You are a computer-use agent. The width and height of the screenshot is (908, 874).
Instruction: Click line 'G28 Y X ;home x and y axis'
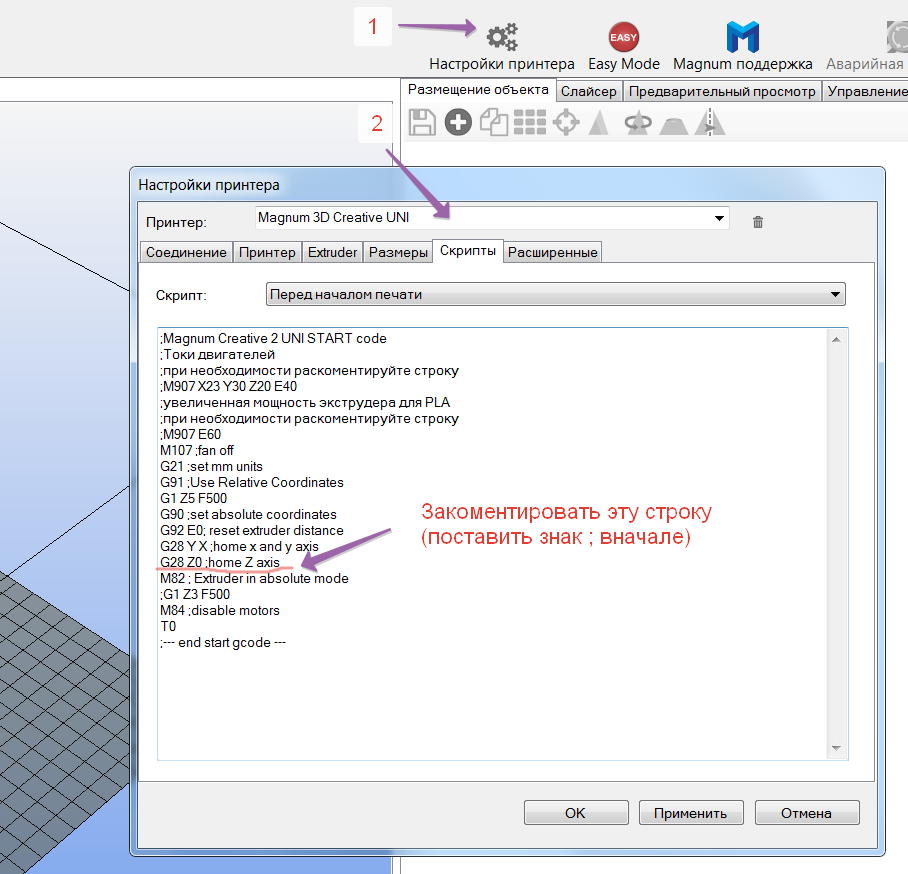coord(239,546)
